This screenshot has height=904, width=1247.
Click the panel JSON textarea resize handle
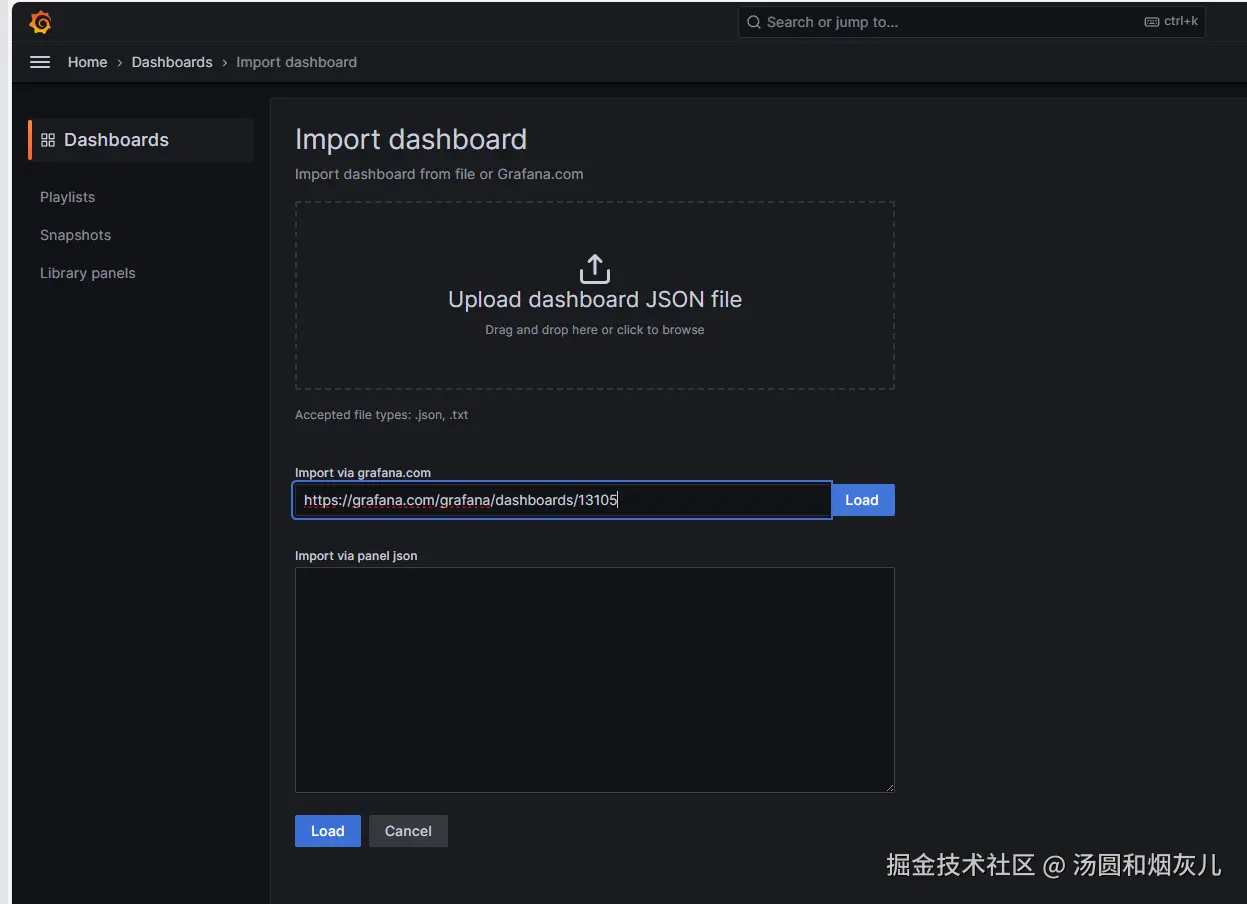click(888, 787)
